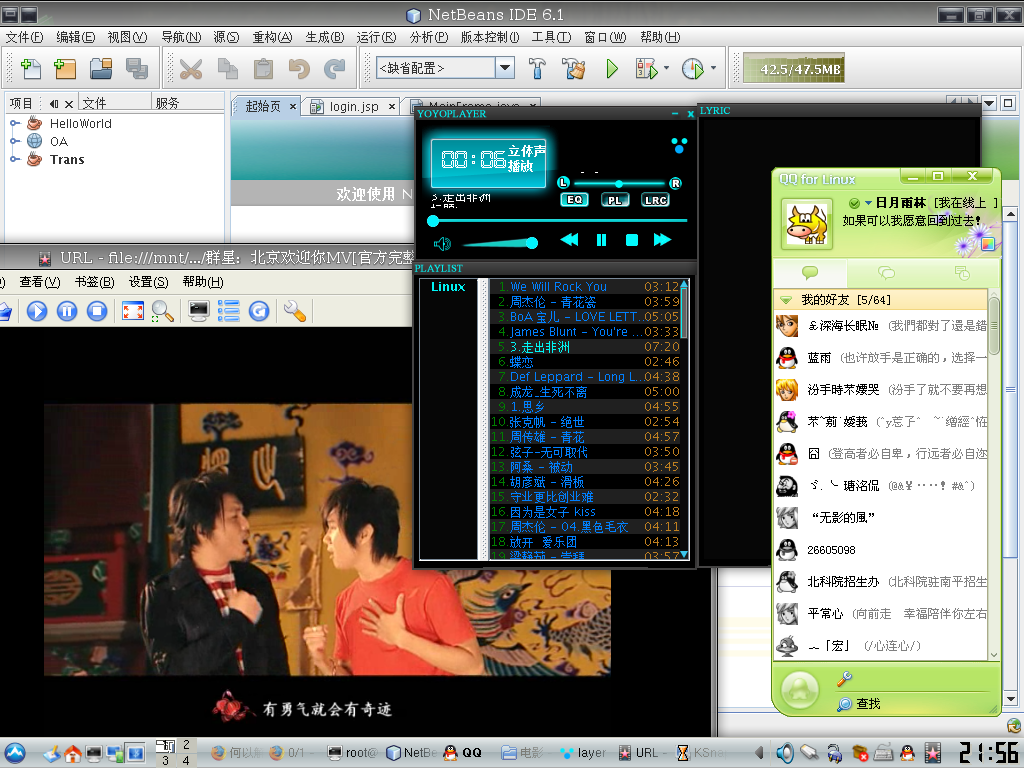Image resolution: width=1024 pixels, height=768 pixels.
Task: Click the left-right balance slider in YOYOPlayer
Action: tap(619, 184)
